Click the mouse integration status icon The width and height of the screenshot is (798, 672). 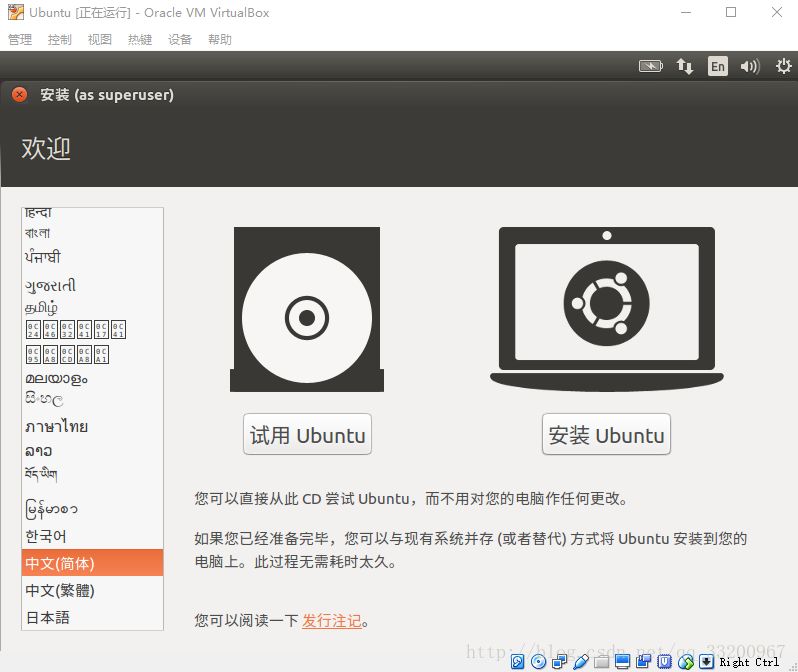click(x=686, y=661)
